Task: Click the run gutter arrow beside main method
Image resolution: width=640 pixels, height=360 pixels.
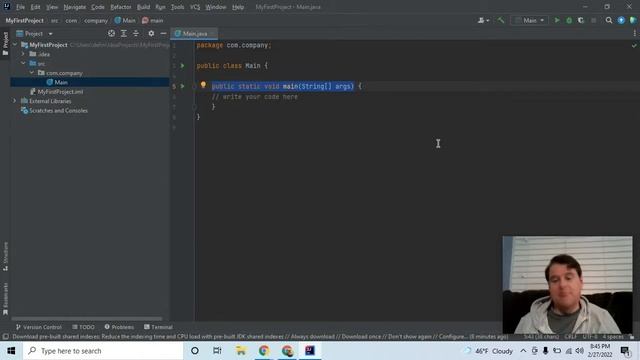Action: pyautogui.click(x=182, y=86)
